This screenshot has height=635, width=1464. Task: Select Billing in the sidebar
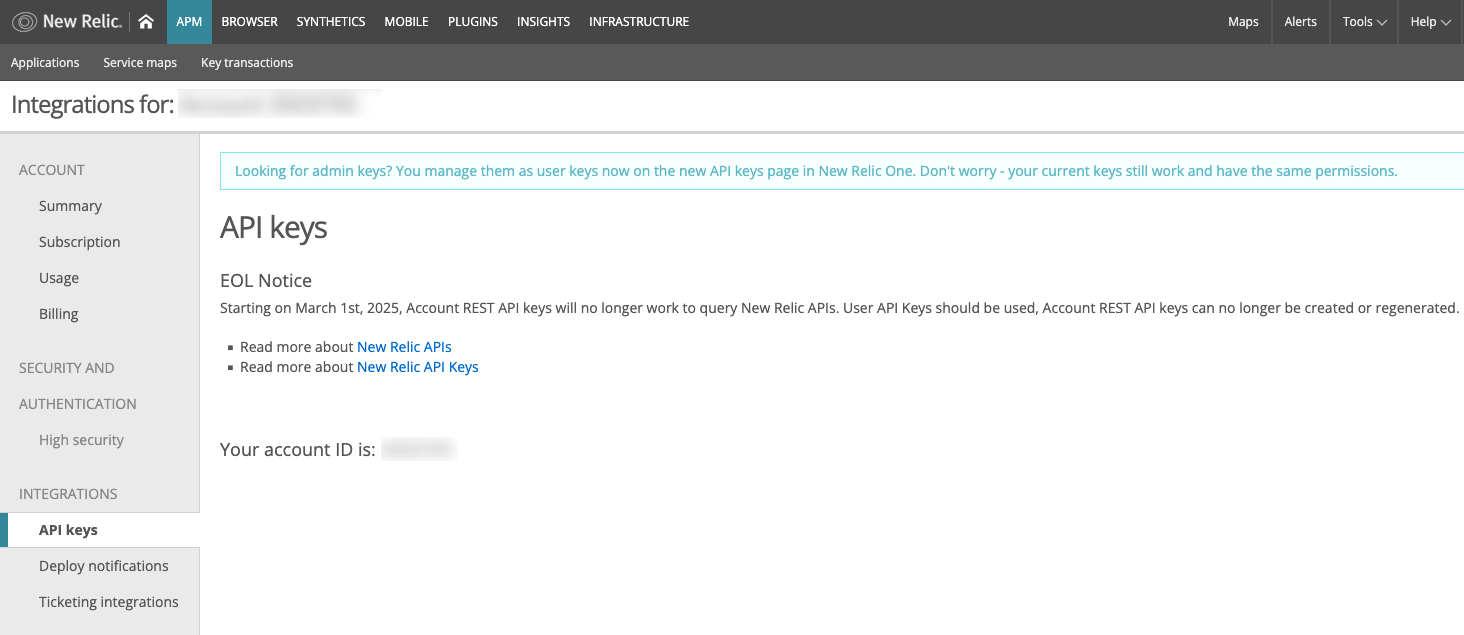(58, 313)
